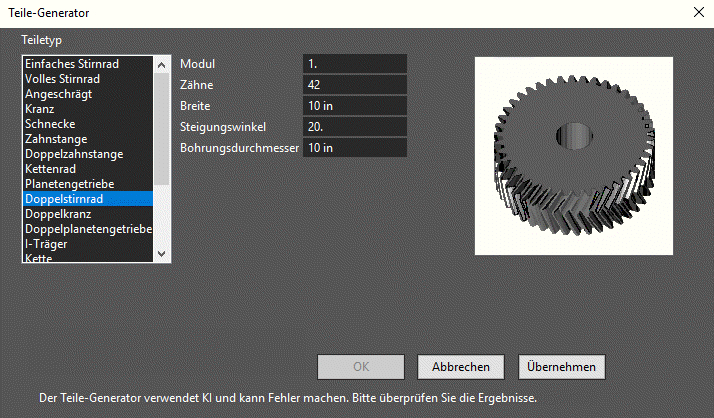Click the Modul value field
The image size is (714, 418).
coord(355,64)
